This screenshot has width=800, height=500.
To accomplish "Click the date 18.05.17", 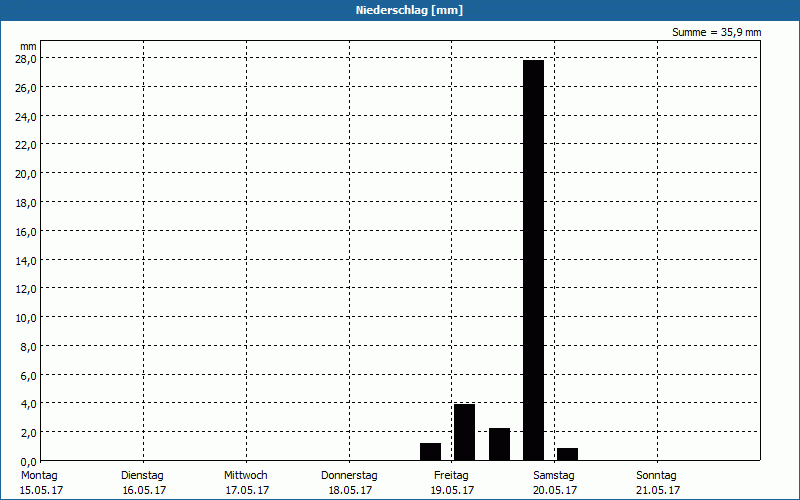I will pyautogui.click(x=350, y=490).
